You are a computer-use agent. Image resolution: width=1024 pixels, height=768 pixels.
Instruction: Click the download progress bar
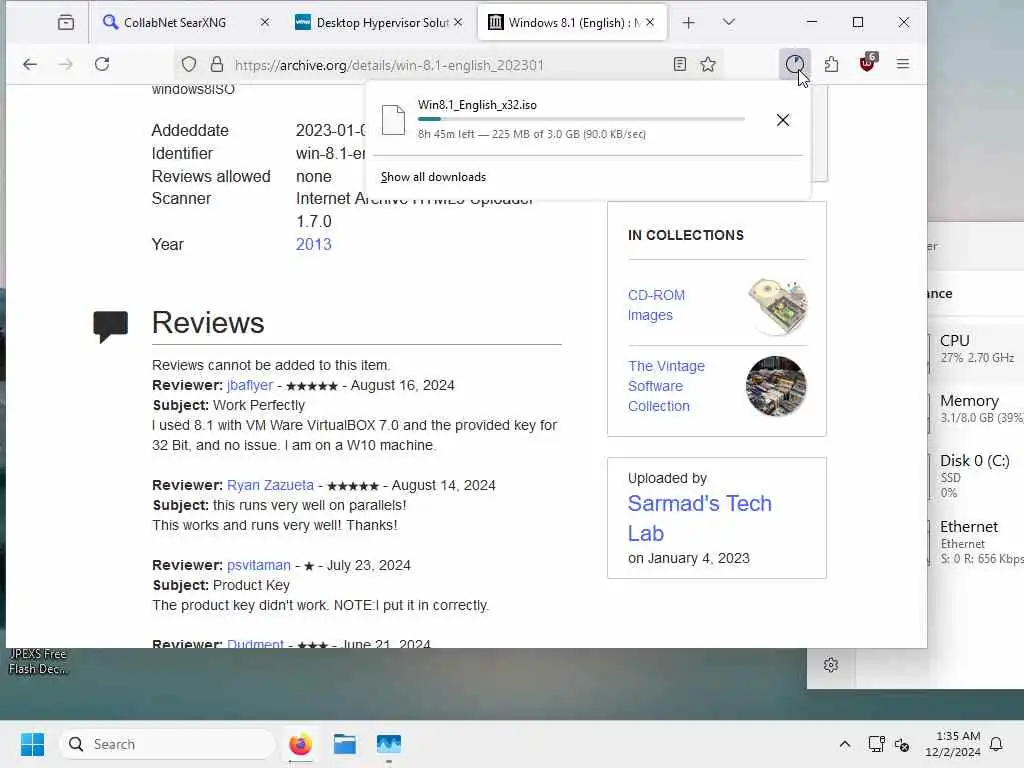pos(581,119)
